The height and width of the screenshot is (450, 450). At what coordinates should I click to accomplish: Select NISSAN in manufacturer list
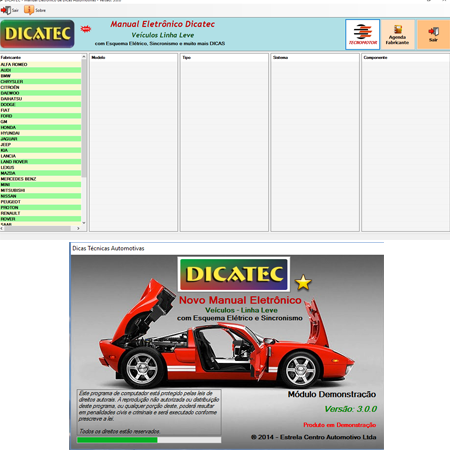click(40, 196)
